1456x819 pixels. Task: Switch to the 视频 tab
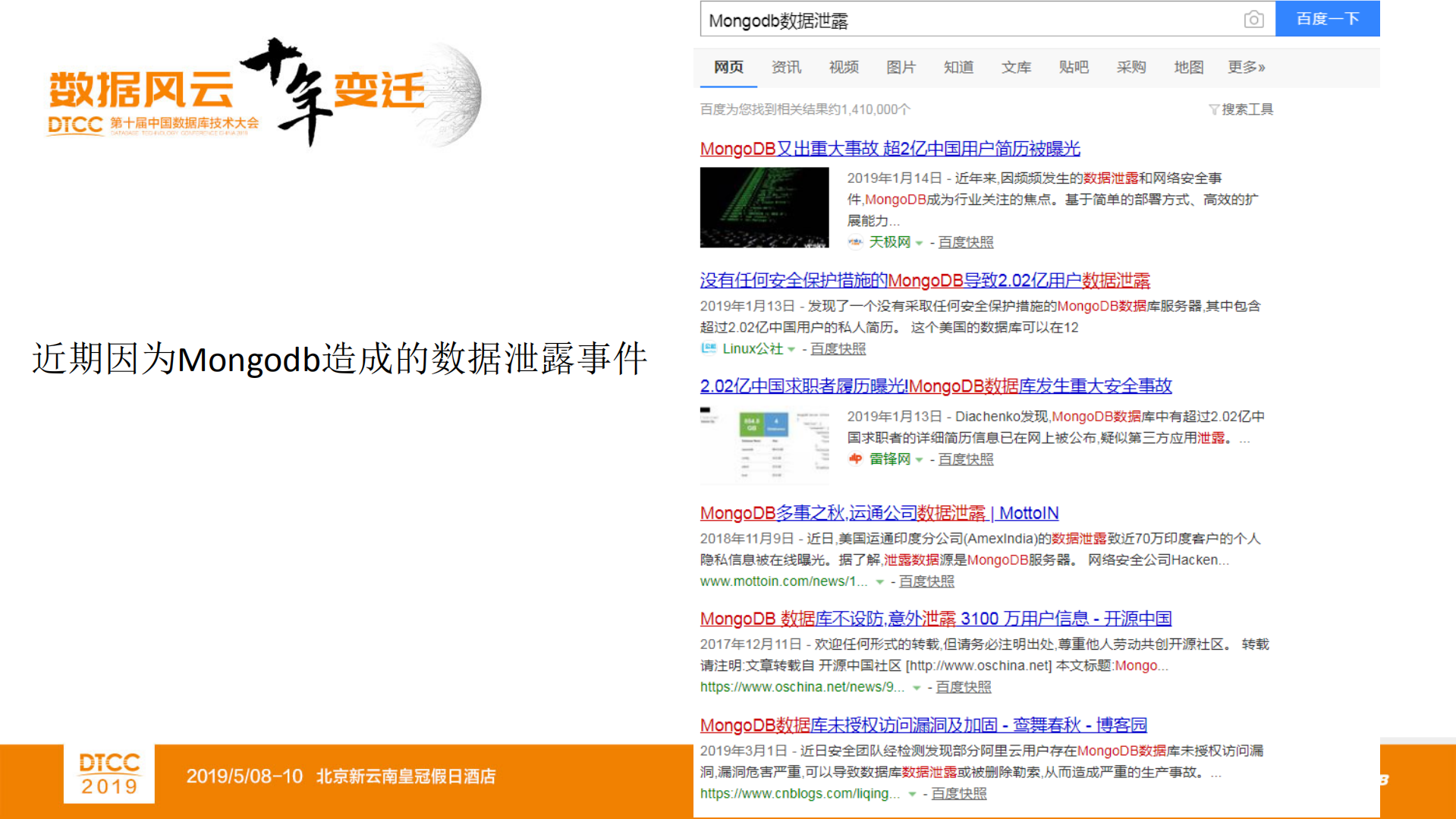pos(843,67)
